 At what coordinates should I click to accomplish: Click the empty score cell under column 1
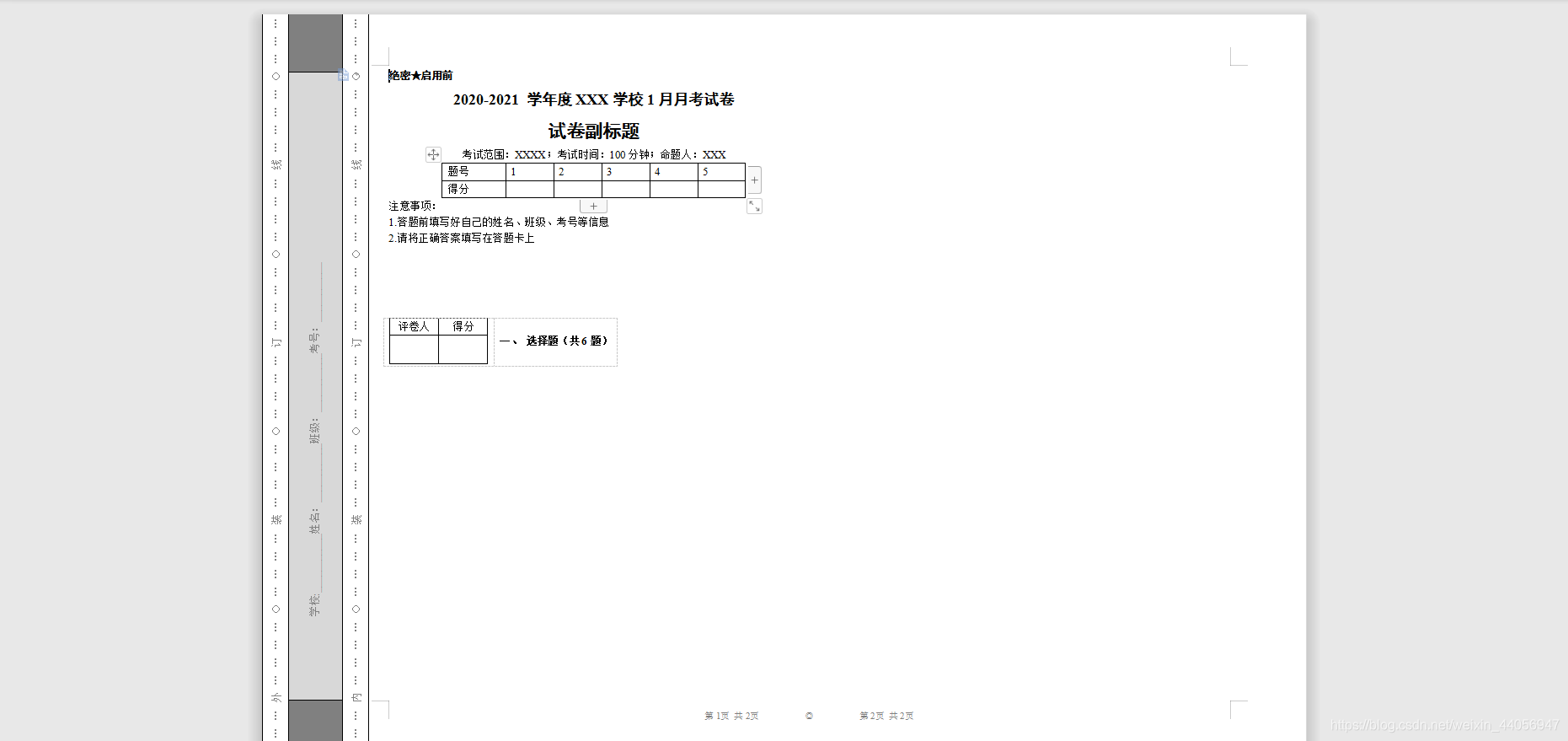(530, 189)
